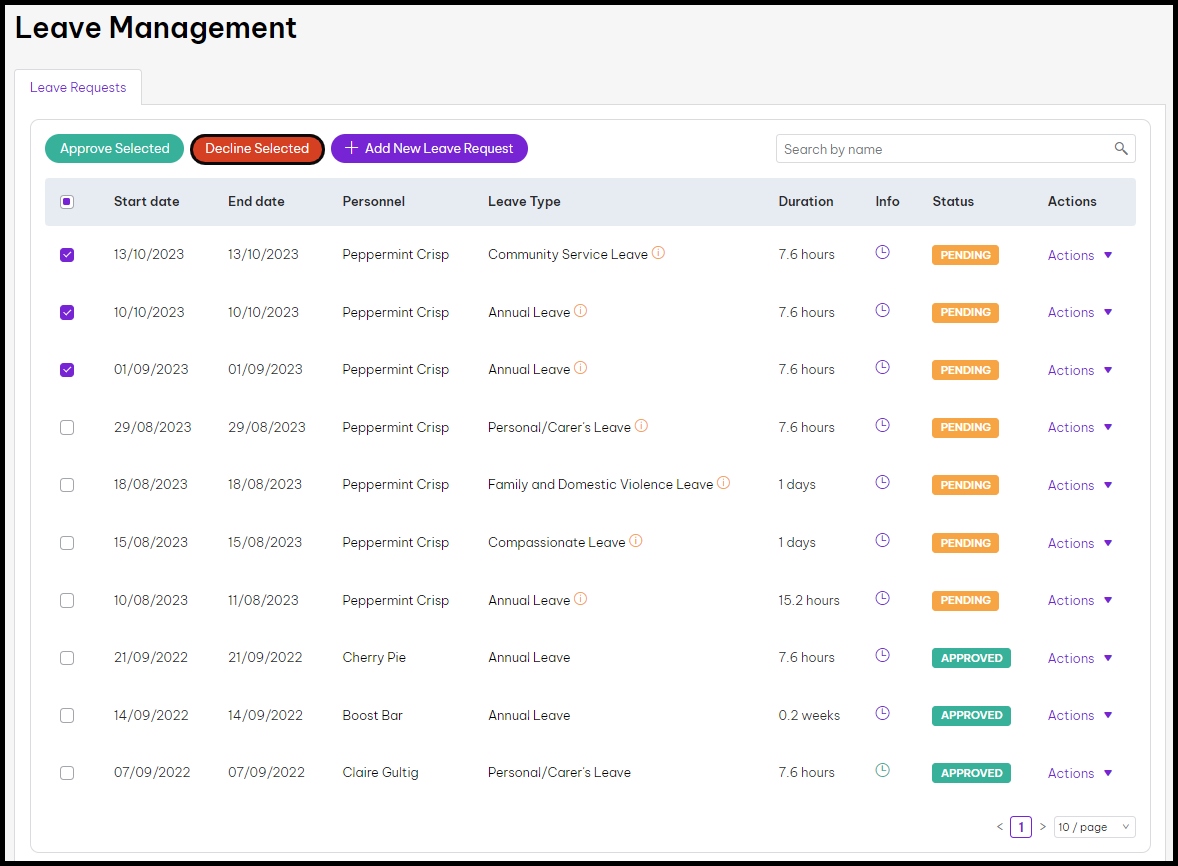Tick the checkbox for Cherry Pie's leave
This screenshot has height=866, width=1178.
point(67,658)
